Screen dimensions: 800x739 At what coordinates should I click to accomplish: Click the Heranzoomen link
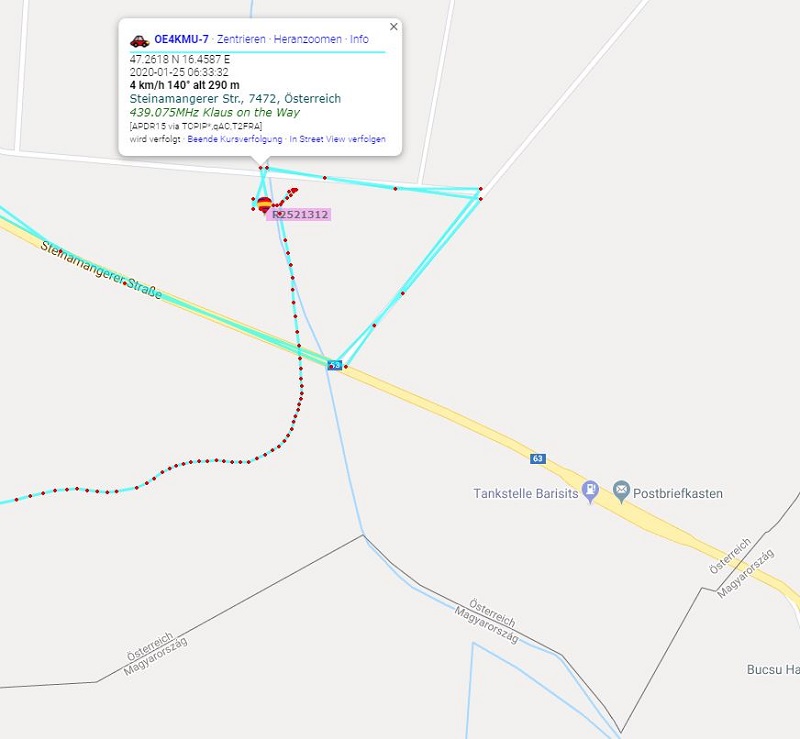click(308, 39)
